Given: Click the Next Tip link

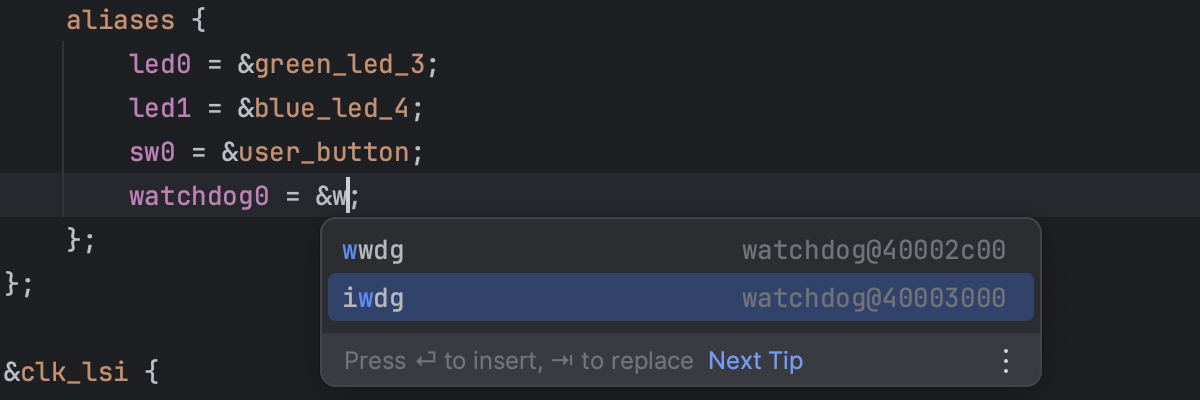Looking at the screenshot, I should 755,361.
